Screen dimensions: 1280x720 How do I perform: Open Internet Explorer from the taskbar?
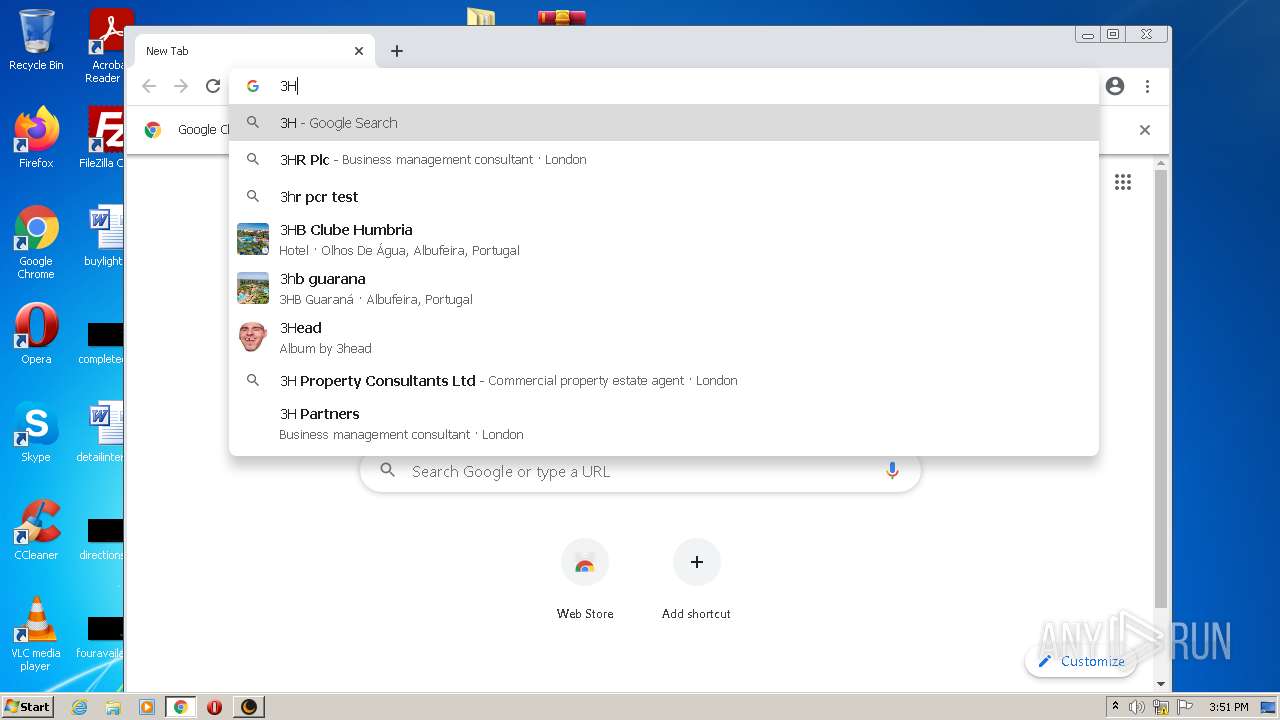(x=79, y=707)
